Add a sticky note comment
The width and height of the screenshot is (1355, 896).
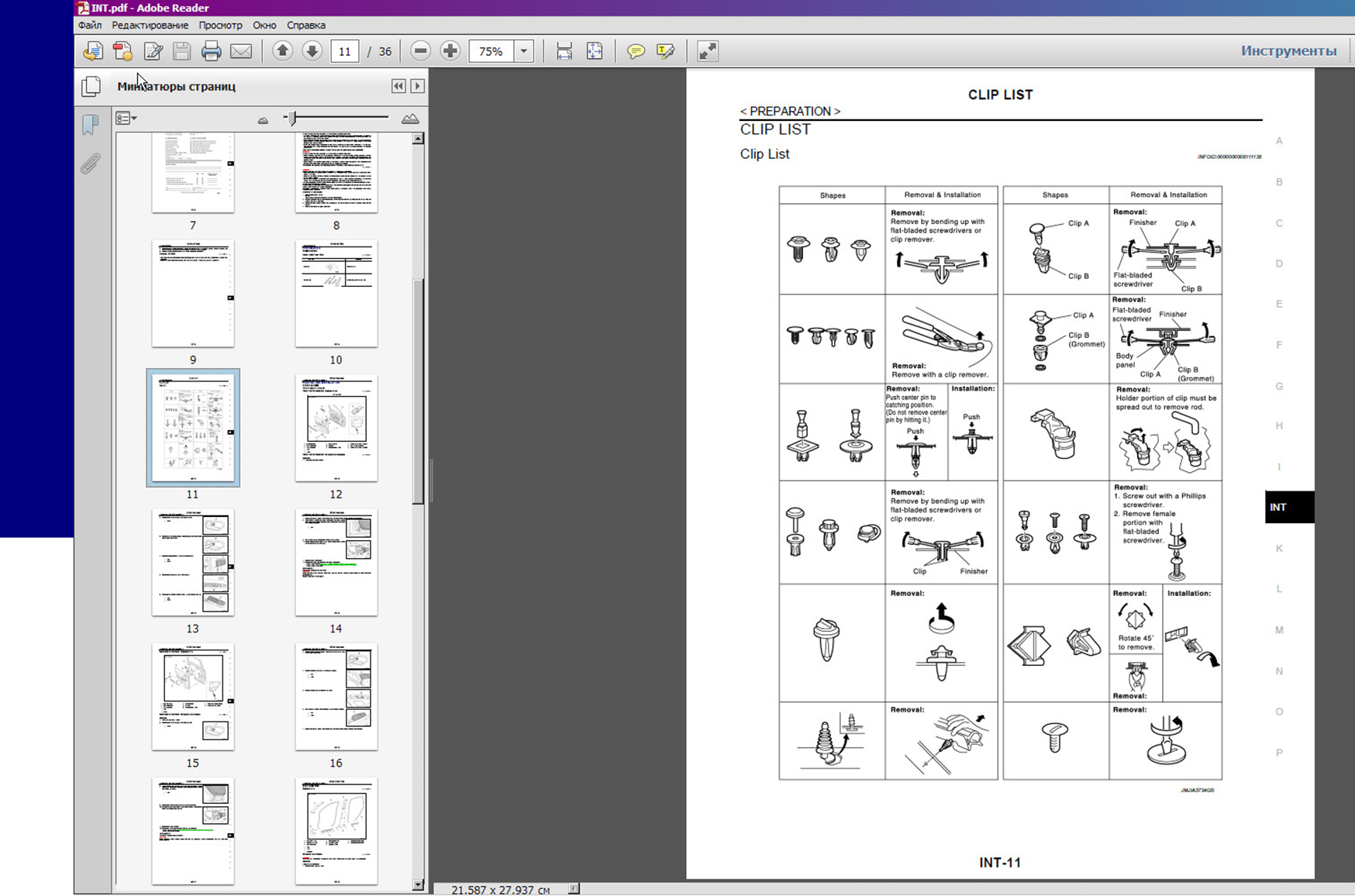pyautogui.click(x=636, y=52)
